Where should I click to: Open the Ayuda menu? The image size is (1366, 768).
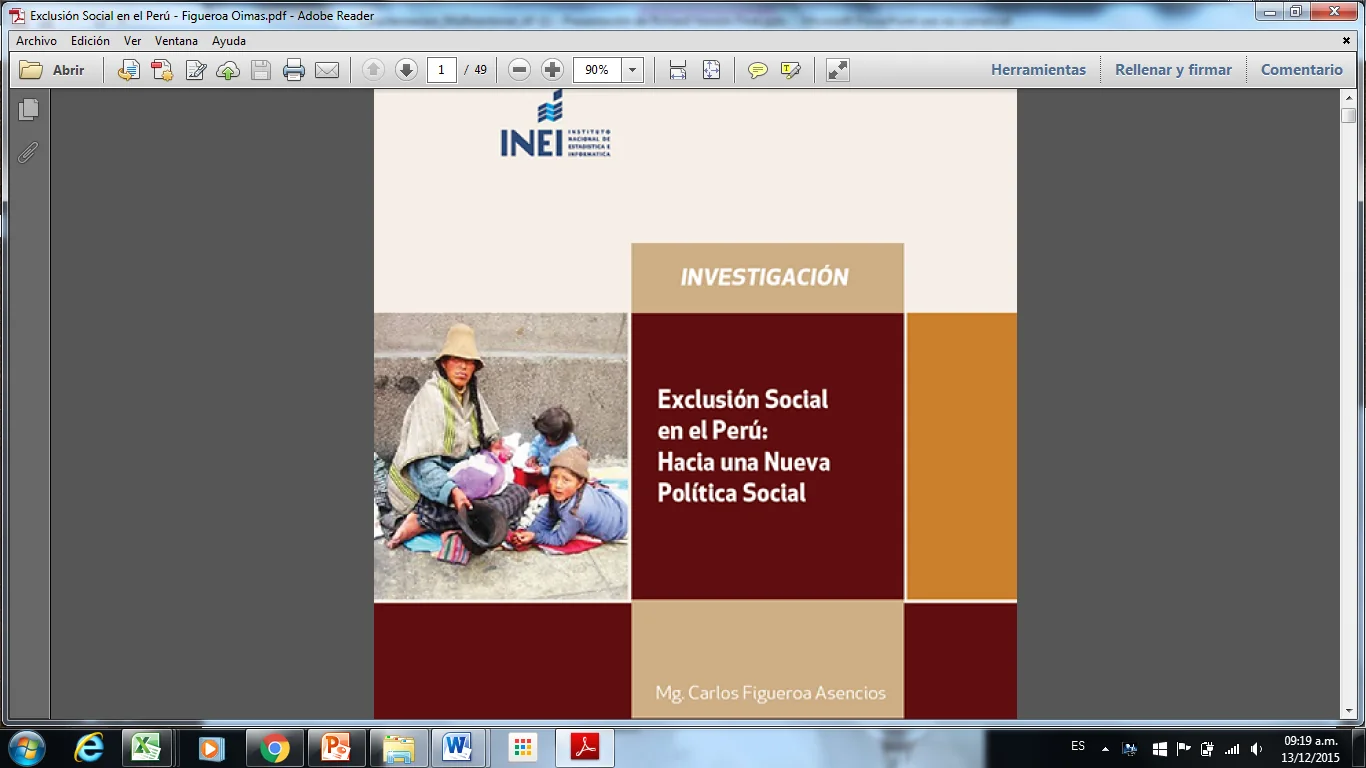[x=229, y=41]
